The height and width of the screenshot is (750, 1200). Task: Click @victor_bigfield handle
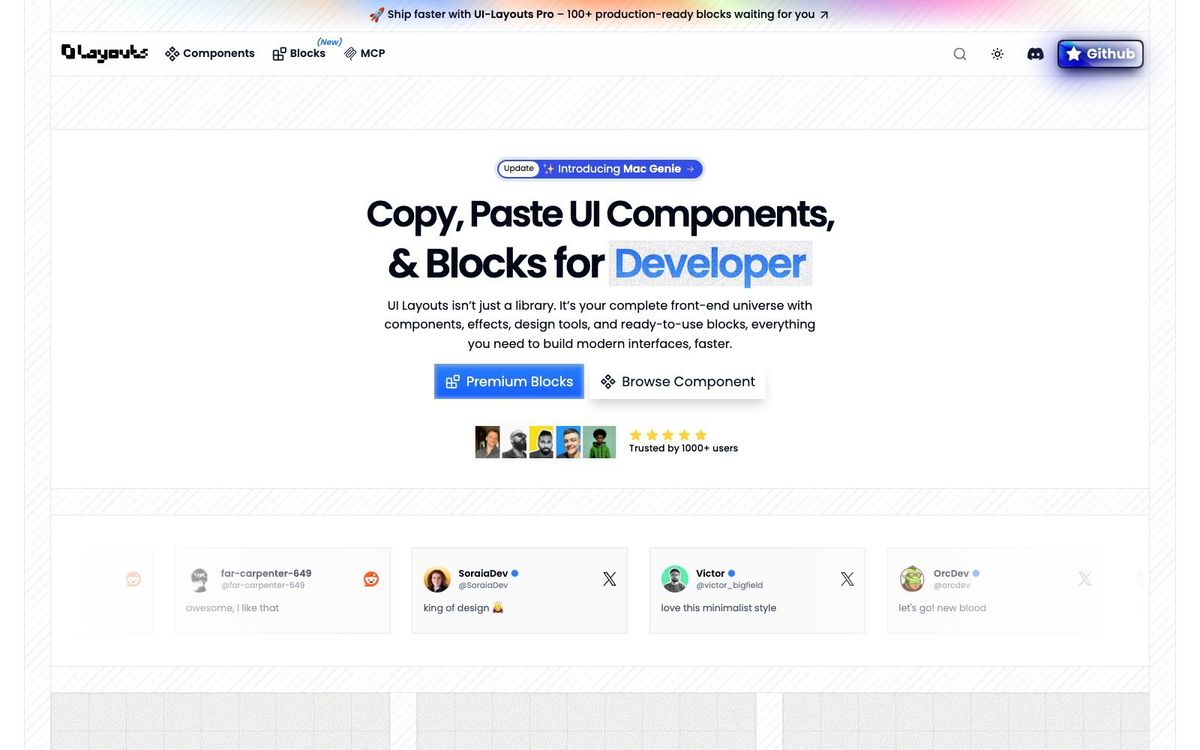[729, 585]
